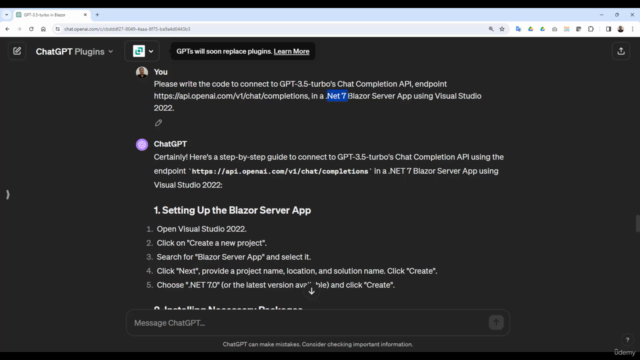
Task: Toggle the browser side panel icon
Action: [x=608, y=29]
